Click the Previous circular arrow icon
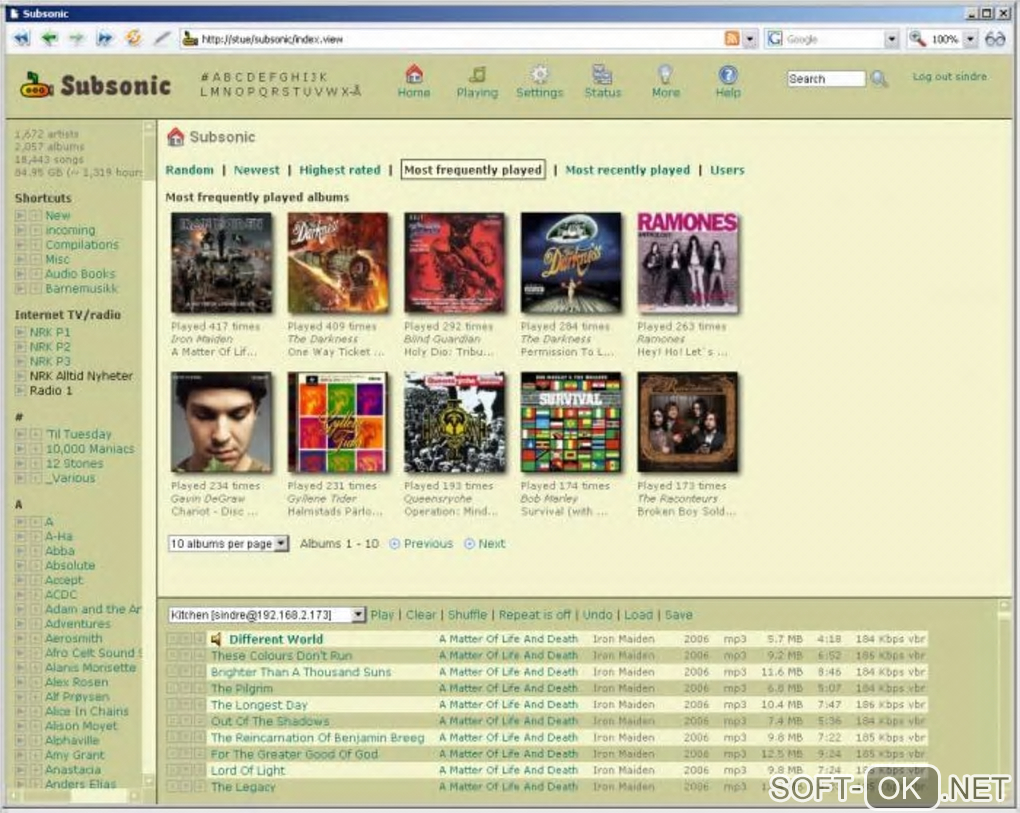 [x=394, y=544]
